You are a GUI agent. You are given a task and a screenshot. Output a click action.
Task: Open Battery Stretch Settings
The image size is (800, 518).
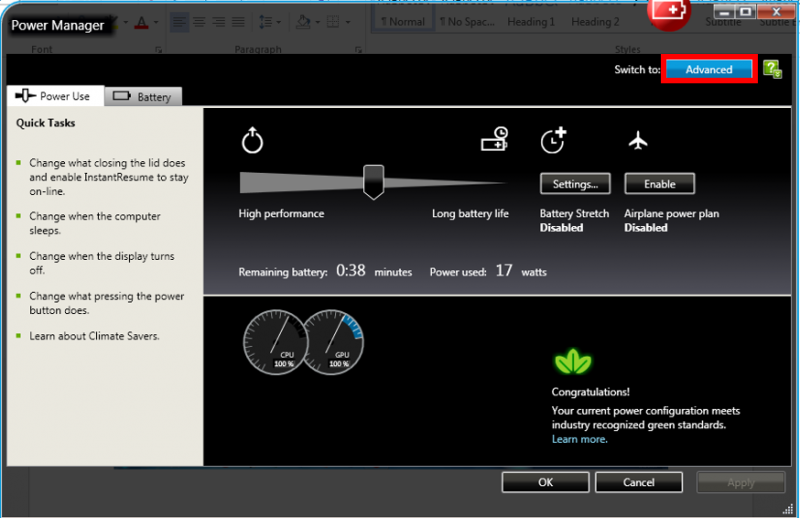tap(575, 184)
